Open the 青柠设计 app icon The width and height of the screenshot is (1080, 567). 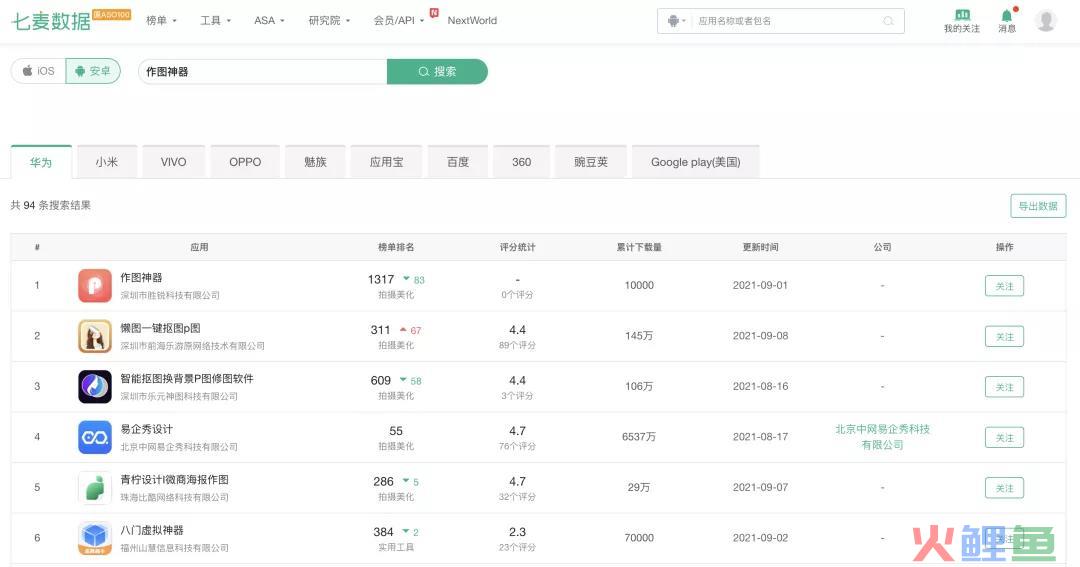tap(94, 488)
